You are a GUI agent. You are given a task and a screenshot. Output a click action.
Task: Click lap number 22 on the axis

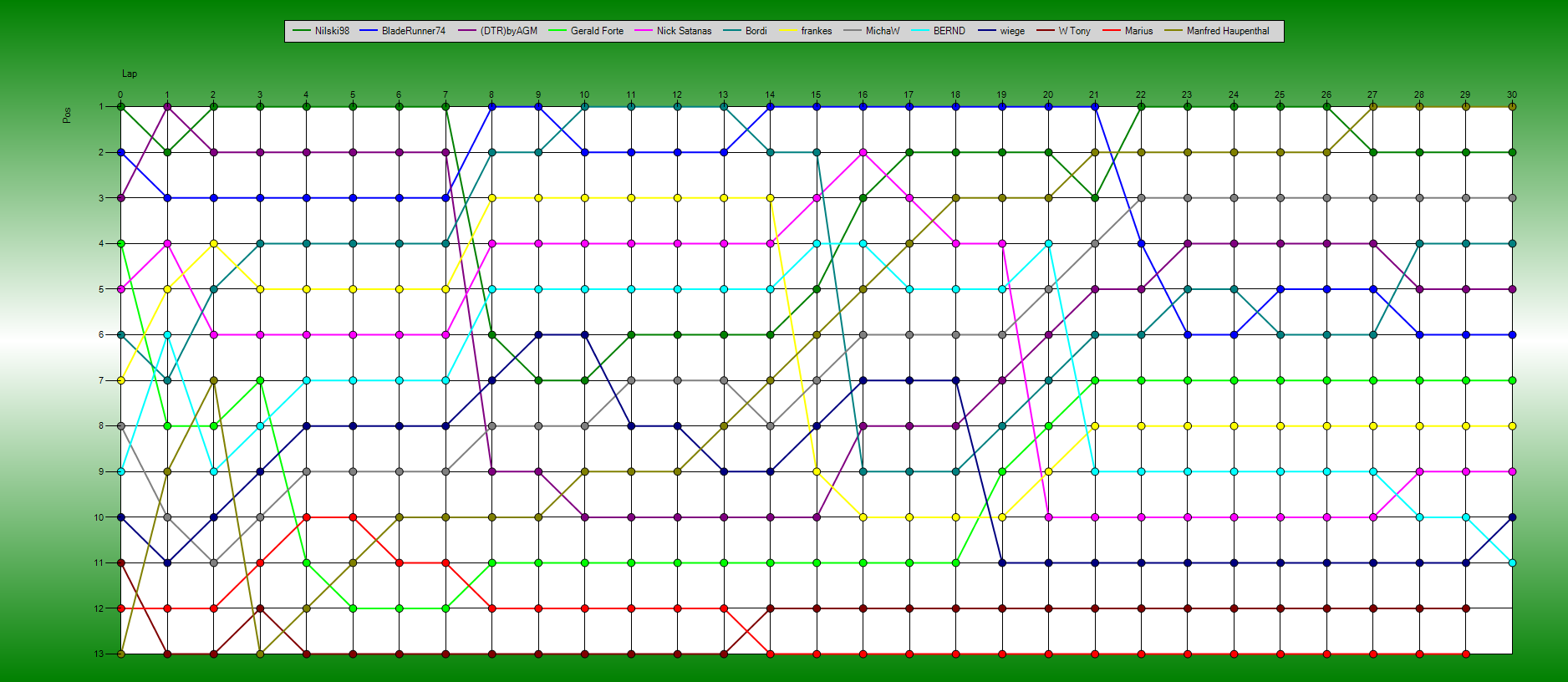1141,94
